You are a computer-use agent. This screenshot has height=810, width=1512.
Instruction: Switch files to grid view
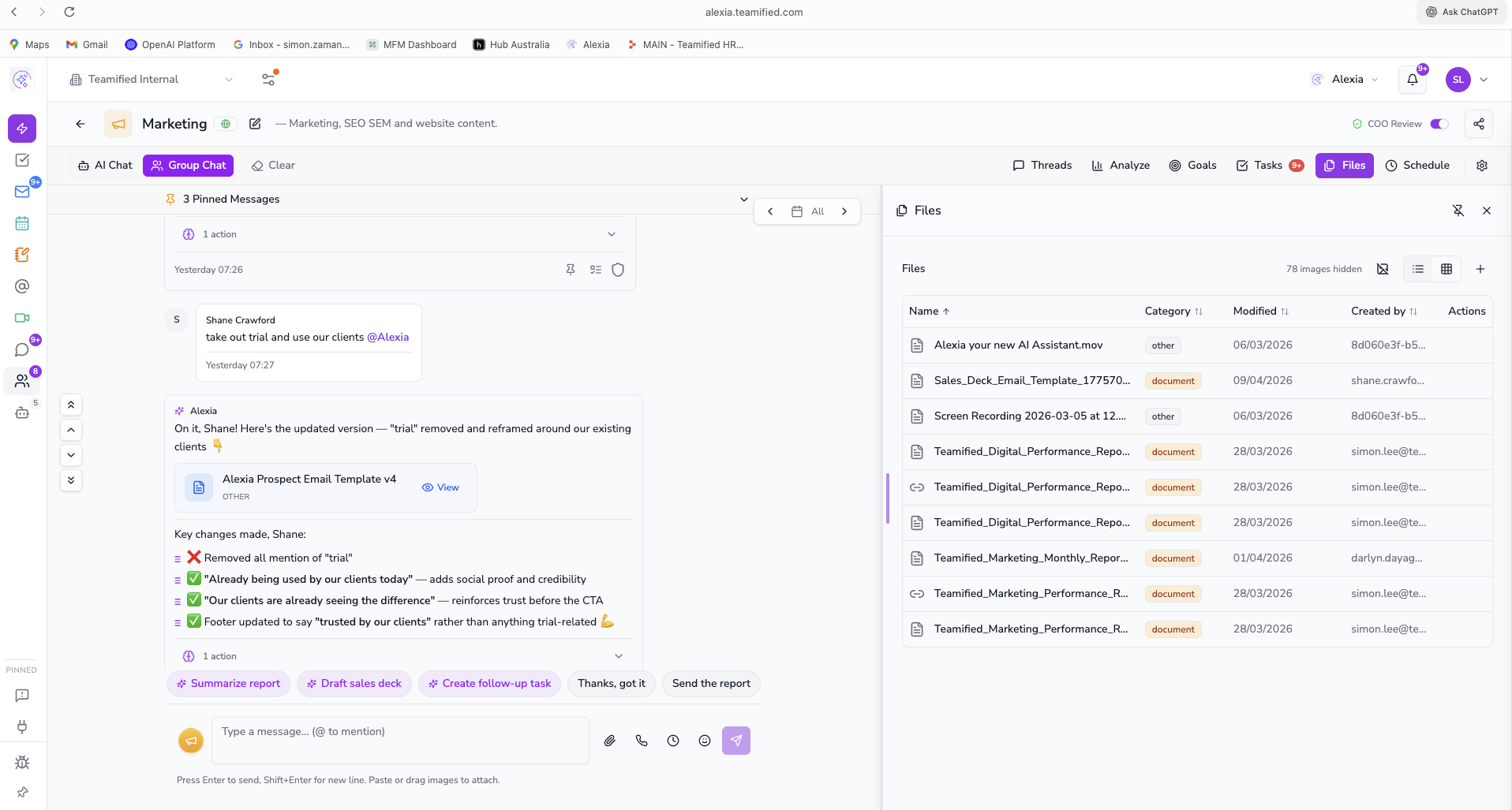[x=1446, y=269]
